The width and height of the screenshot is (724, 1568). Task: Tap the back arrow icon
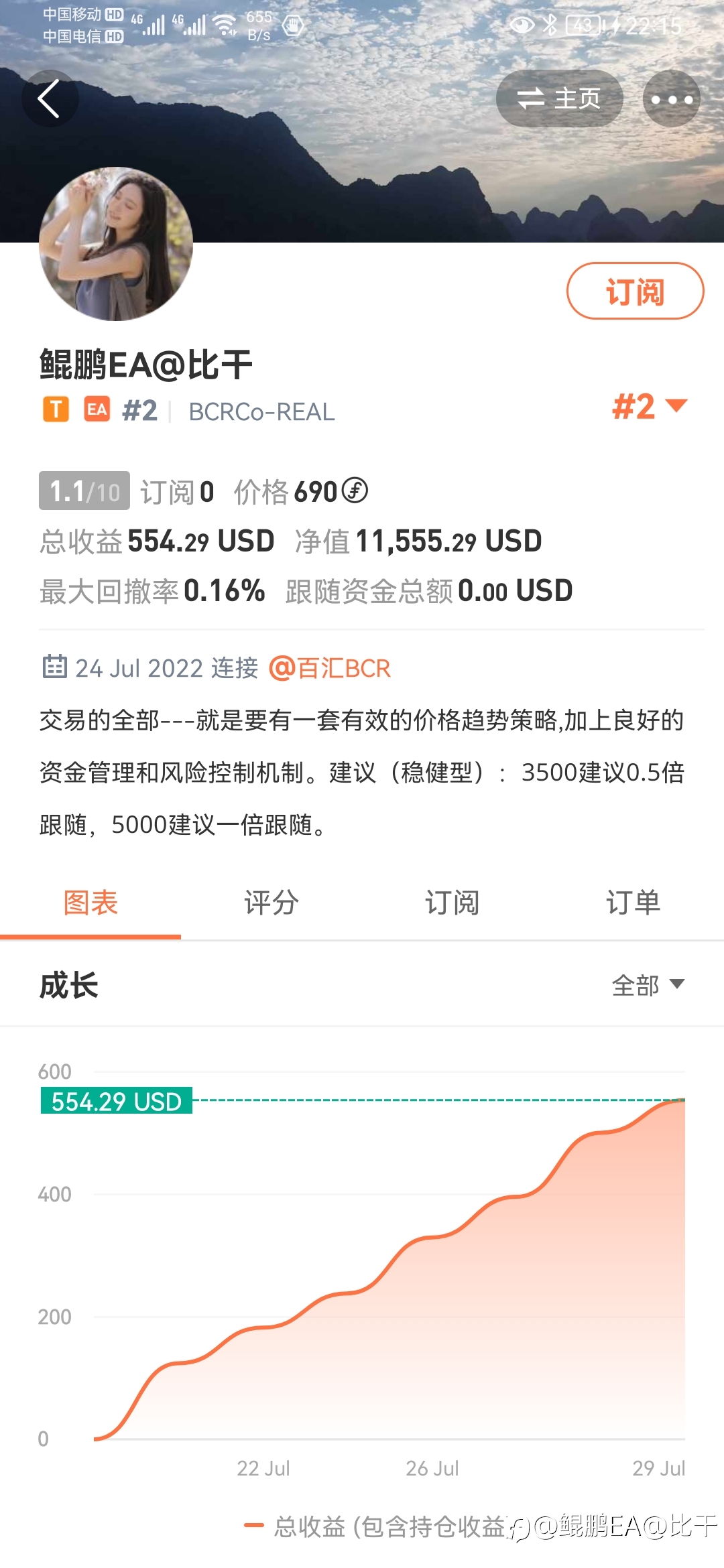pos(50,99)
